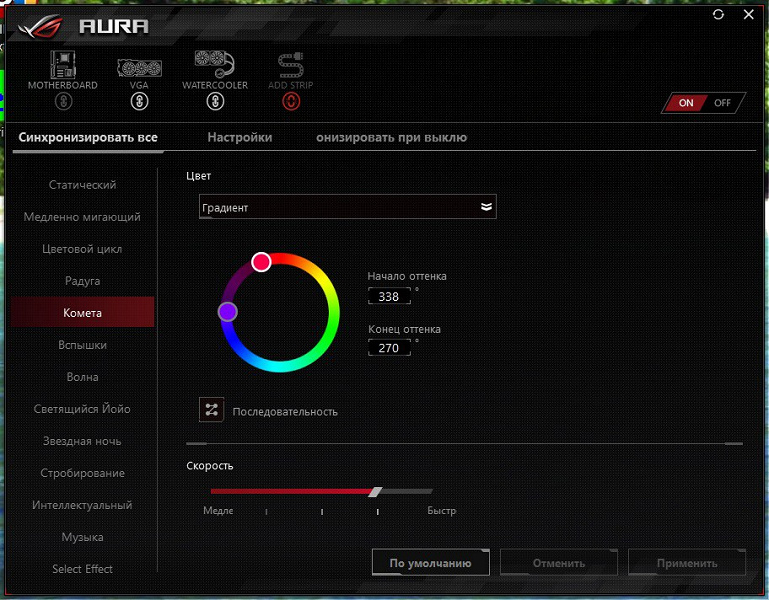This screenshot has width=769, height=600.
Task: Click the double-chevron arrow of color dropdown
Action: [x=486, y=207]
